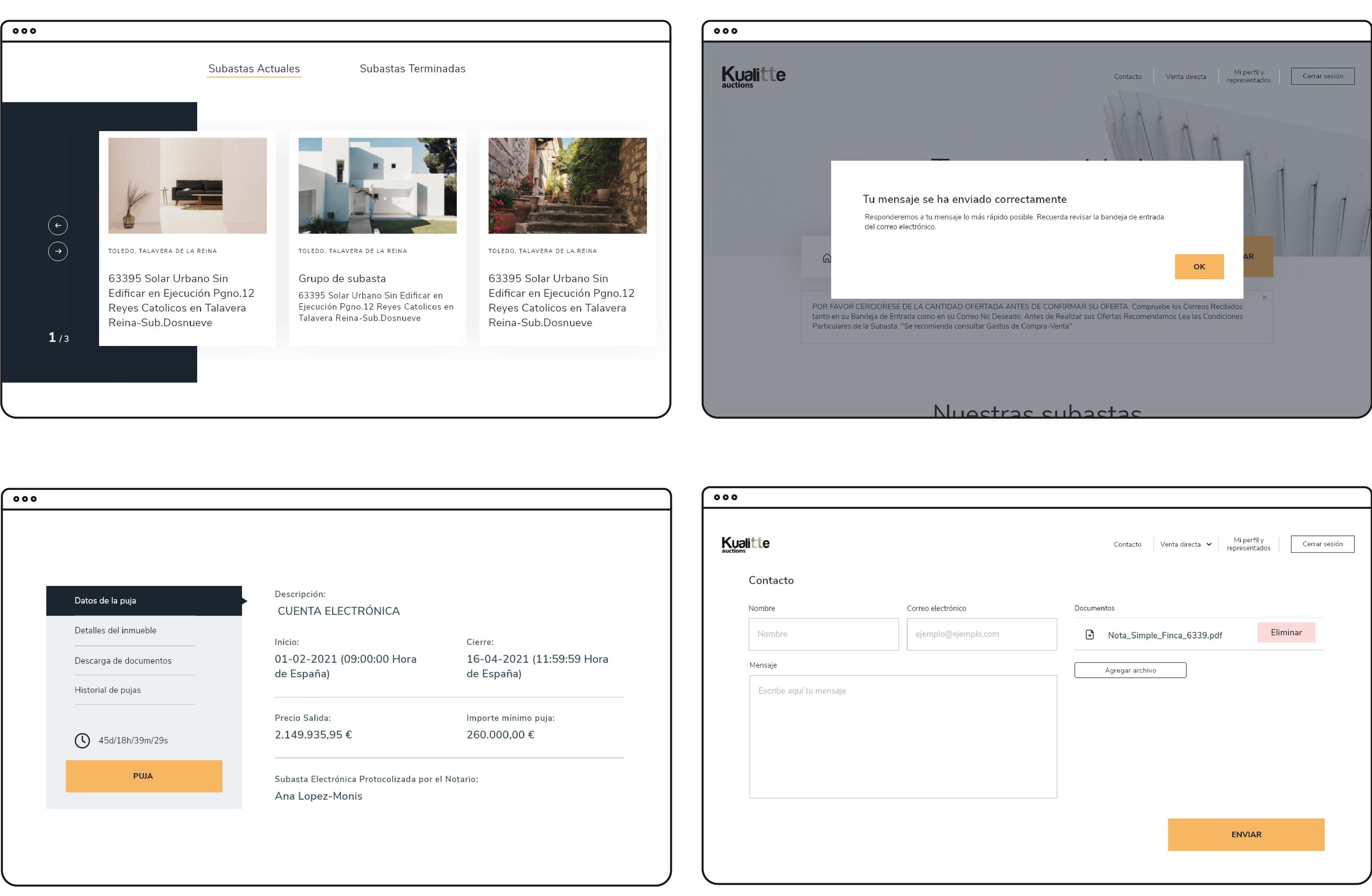The width and height of the screenshot is (1372, 896).
Task: Expand the Venta directa dropdown on contact page
Action: click(x=1186, y=544)
